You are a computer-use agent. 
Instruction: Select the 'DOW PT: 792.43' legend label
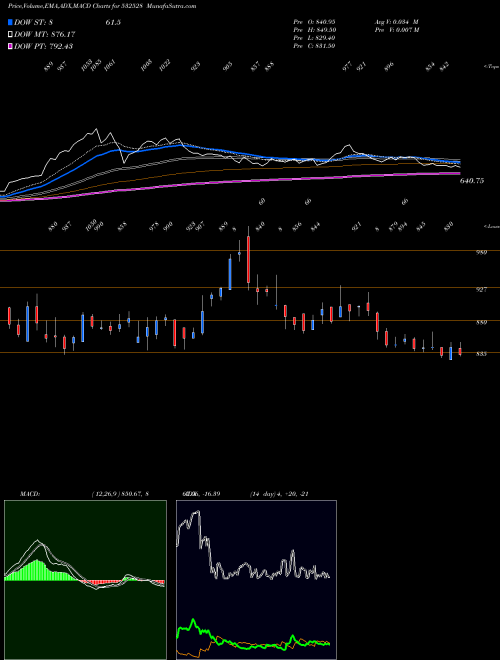coord(43,46)
